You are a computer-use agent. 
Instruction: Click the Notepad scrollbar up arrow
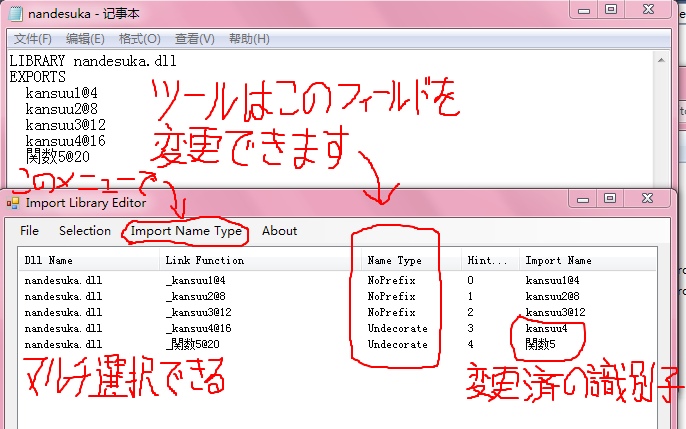[661, 60]
